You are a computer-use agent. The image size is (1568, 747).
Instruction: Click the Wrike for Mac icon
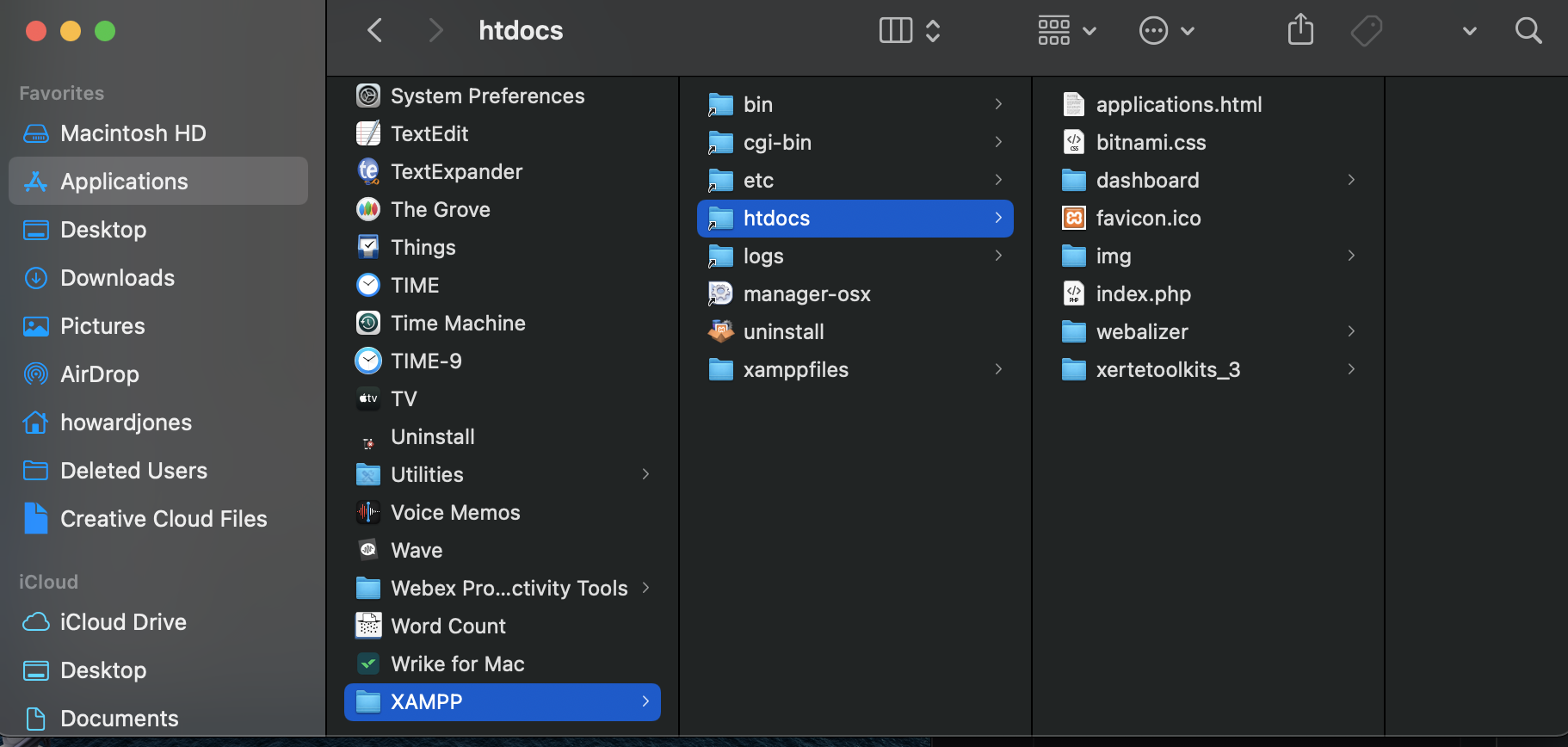pos(368,664)
